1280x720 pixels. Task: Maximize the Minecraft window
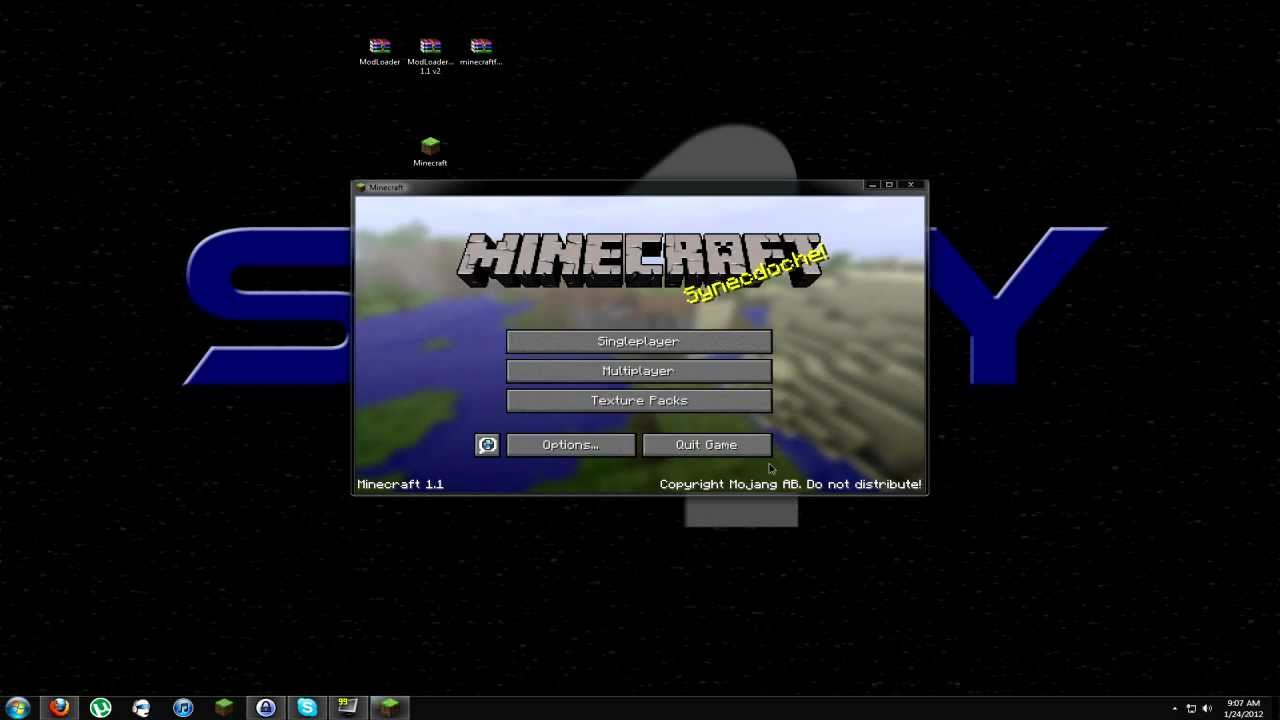889,185
